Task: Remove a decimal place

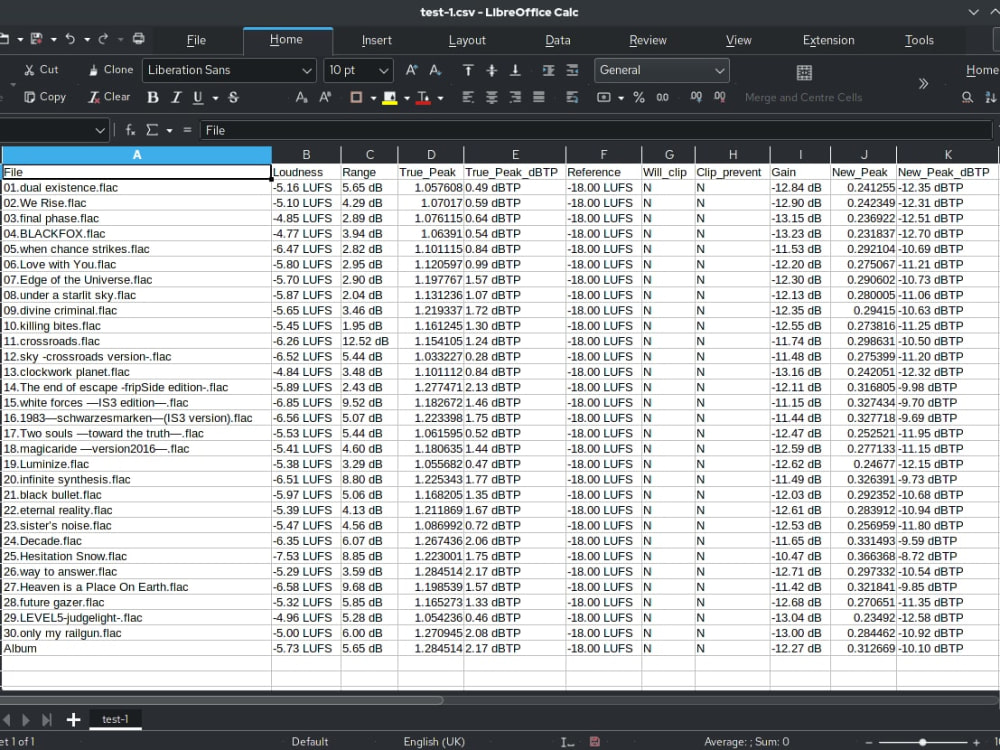Action: click(719, 98)
